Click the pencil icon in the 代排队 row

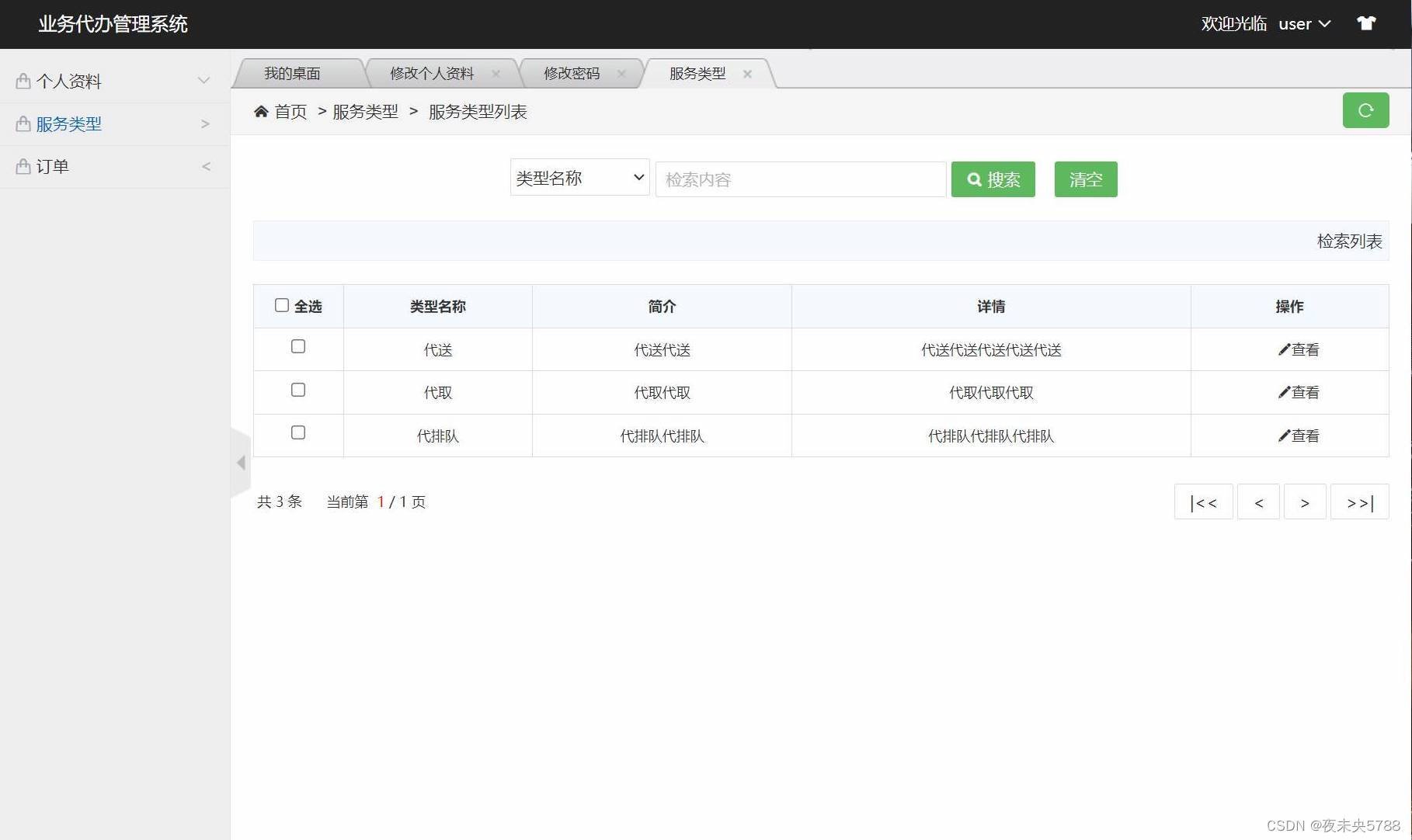pos(1284,436)
